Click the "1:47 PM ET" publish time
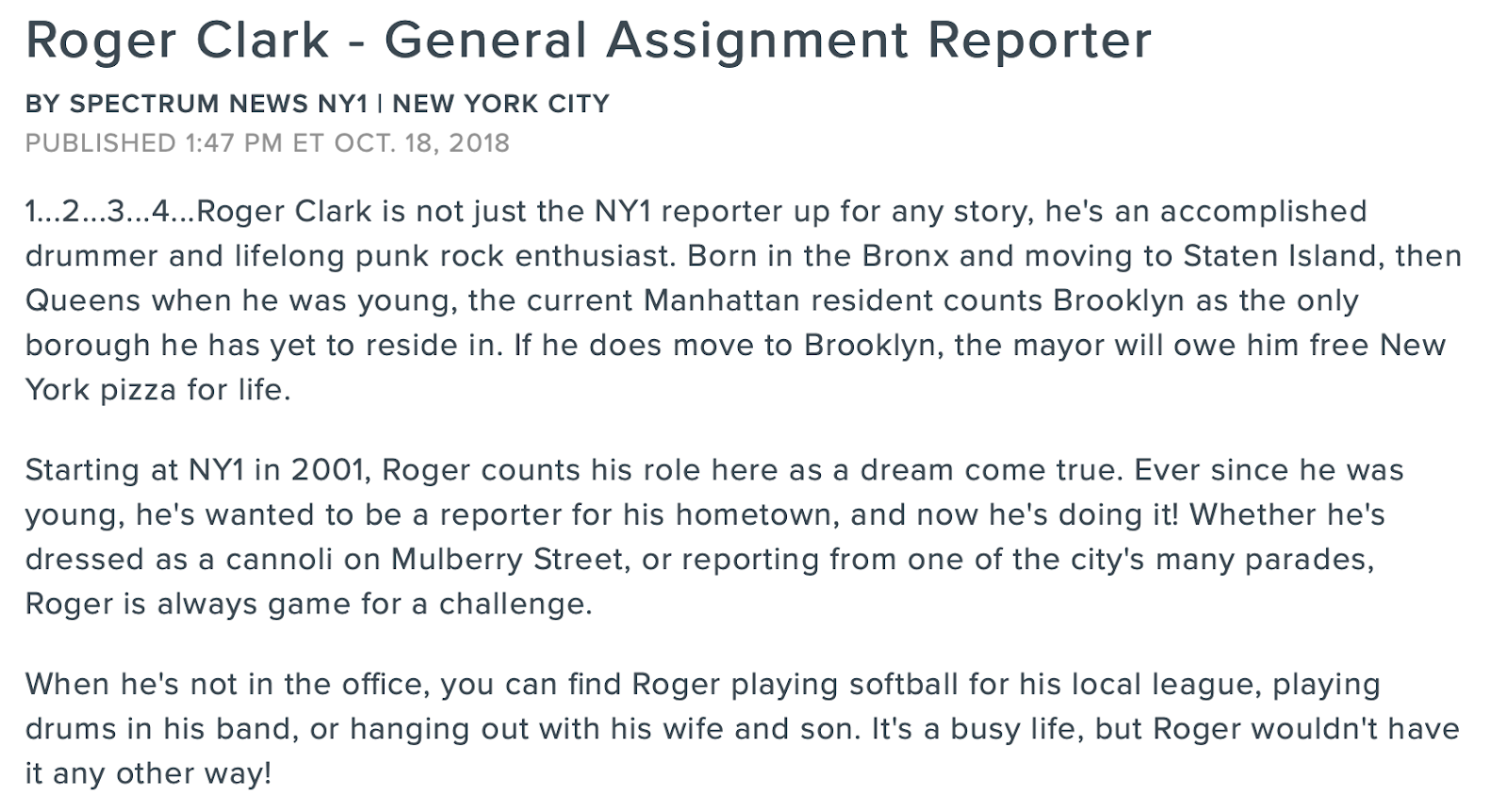The height and width of the screenshot is (812, 1508). point(254,143)
